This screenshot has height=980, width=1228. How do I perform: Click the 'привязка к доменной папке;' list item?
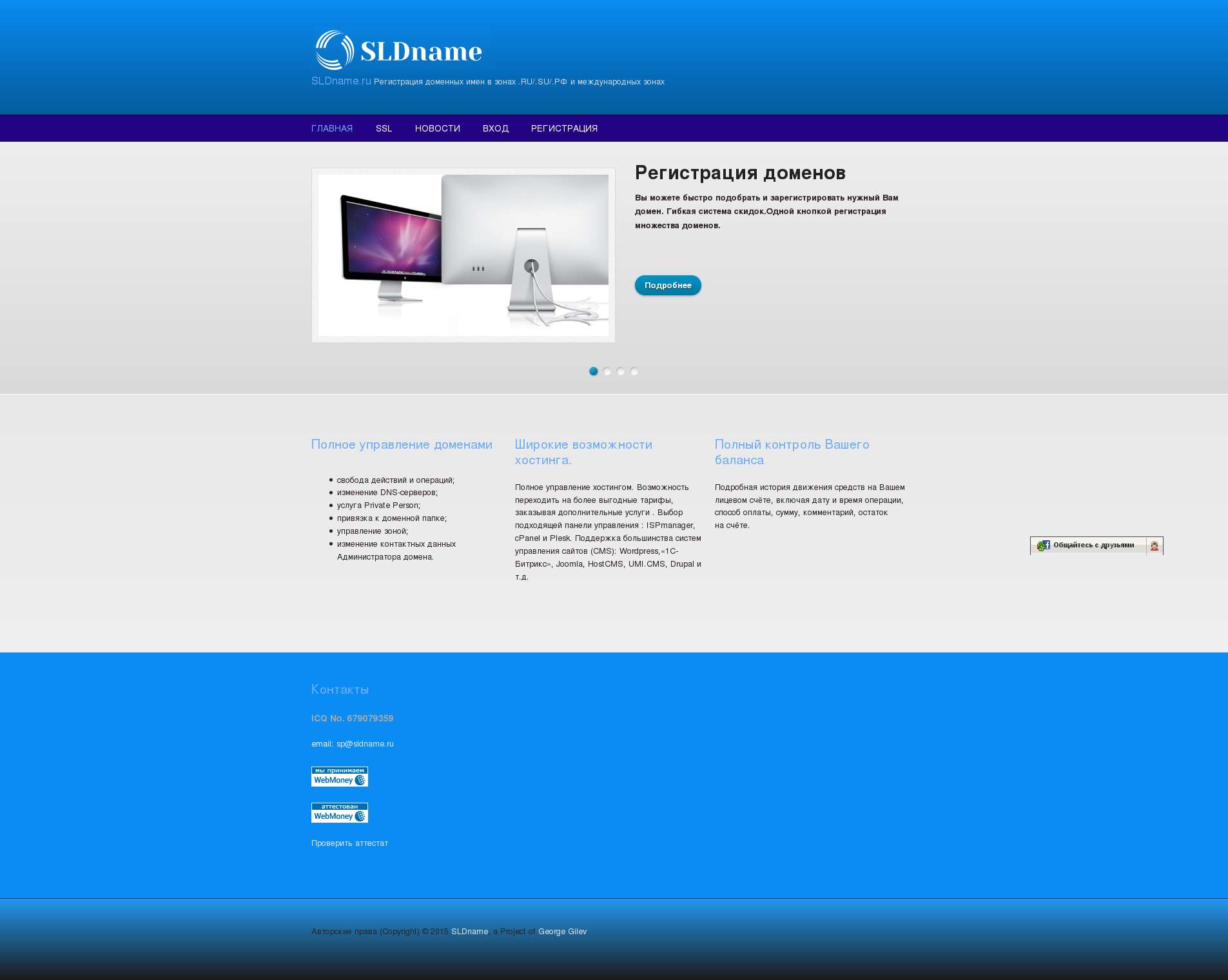[x=392, y=518]
